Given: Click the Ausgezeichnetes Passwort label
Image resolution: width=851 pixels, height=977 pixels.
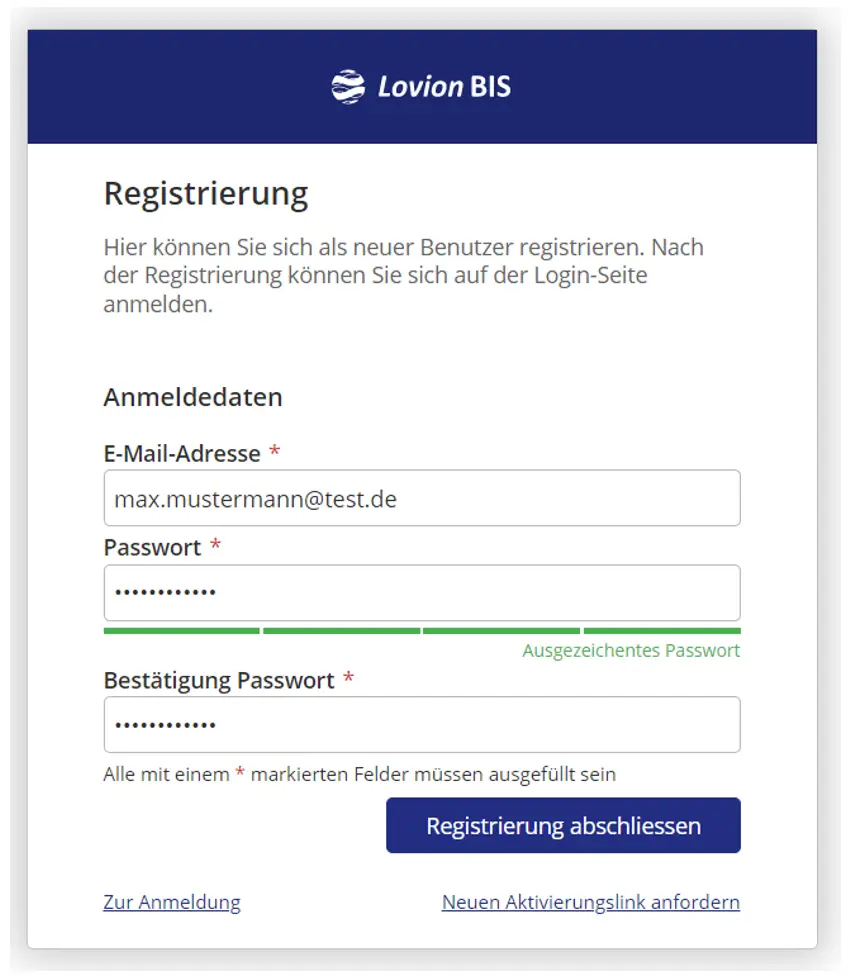Looking at the screenshot, I should tap(631, 650).
